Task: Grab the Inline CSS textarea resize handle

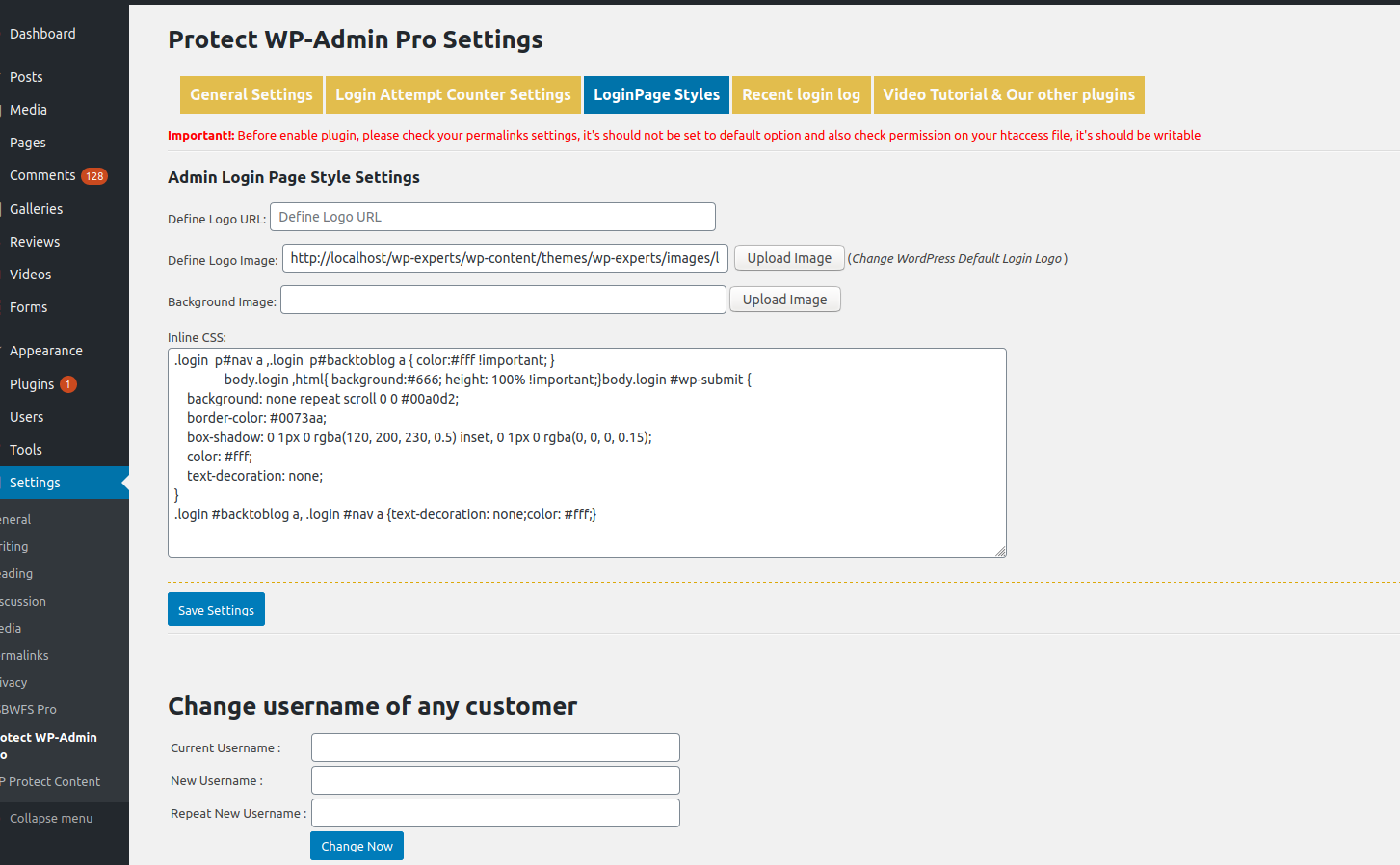Action: click(1001, 552)
